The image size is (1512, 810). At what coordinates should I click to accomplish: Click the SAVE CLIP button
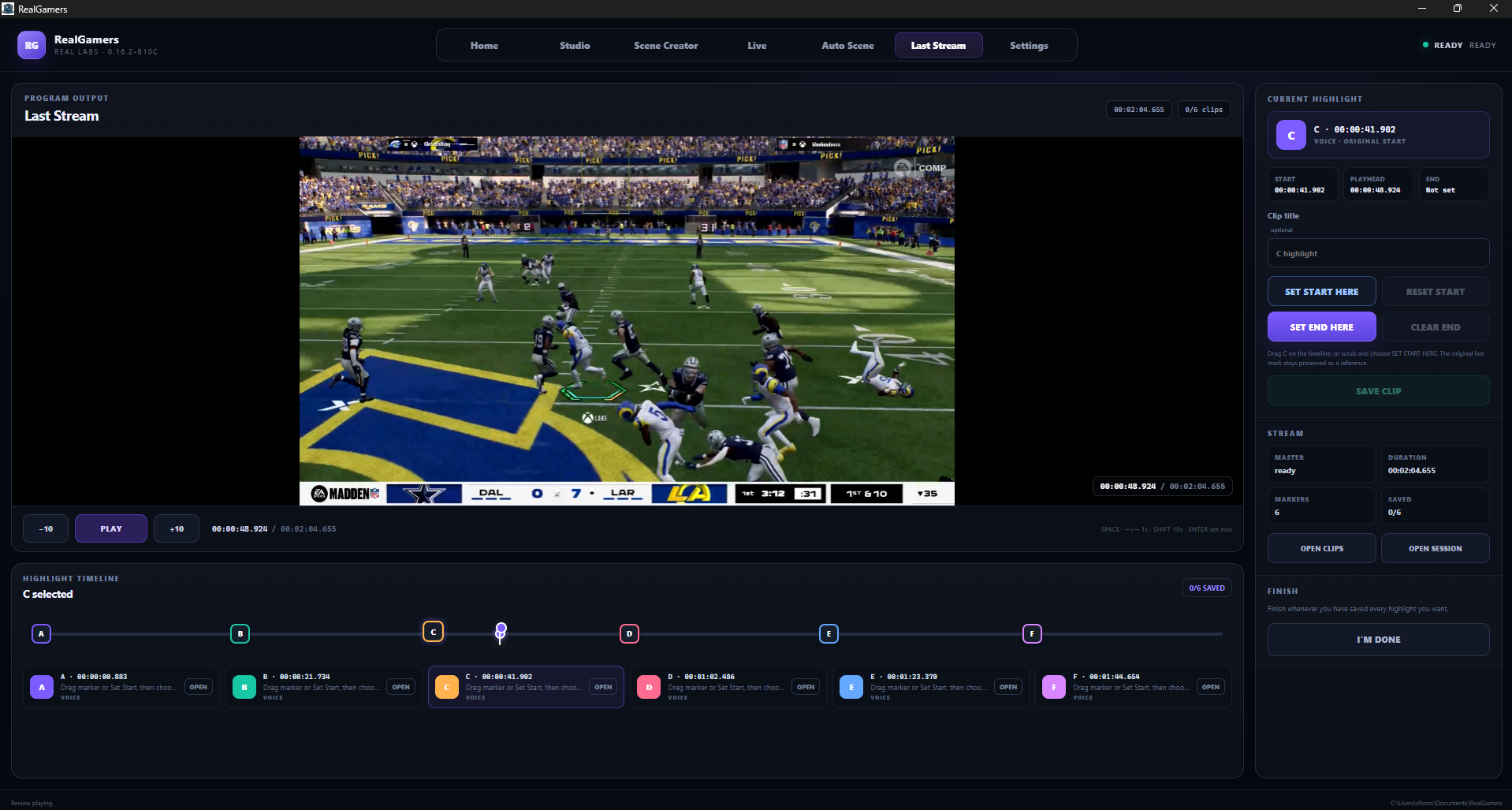1378,390
